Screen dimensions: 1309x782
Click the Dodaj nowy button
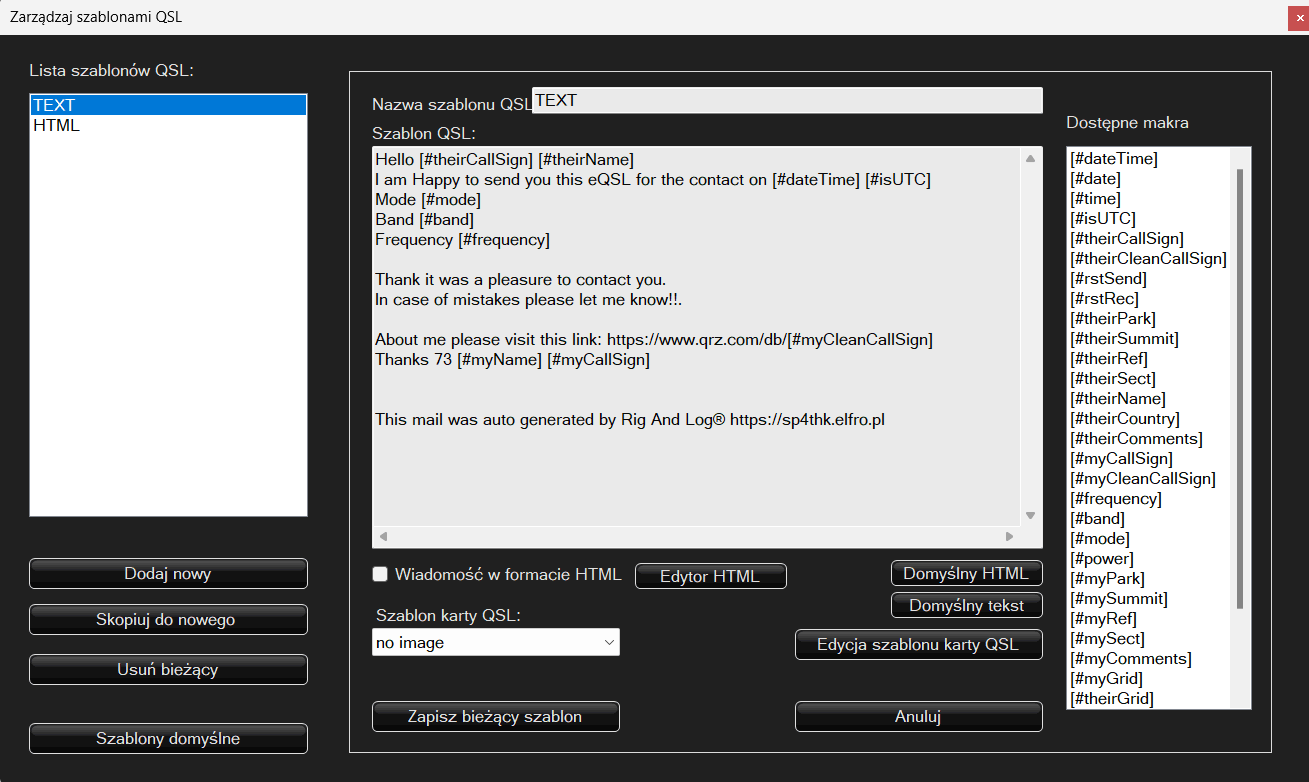(x=168, y=574)
